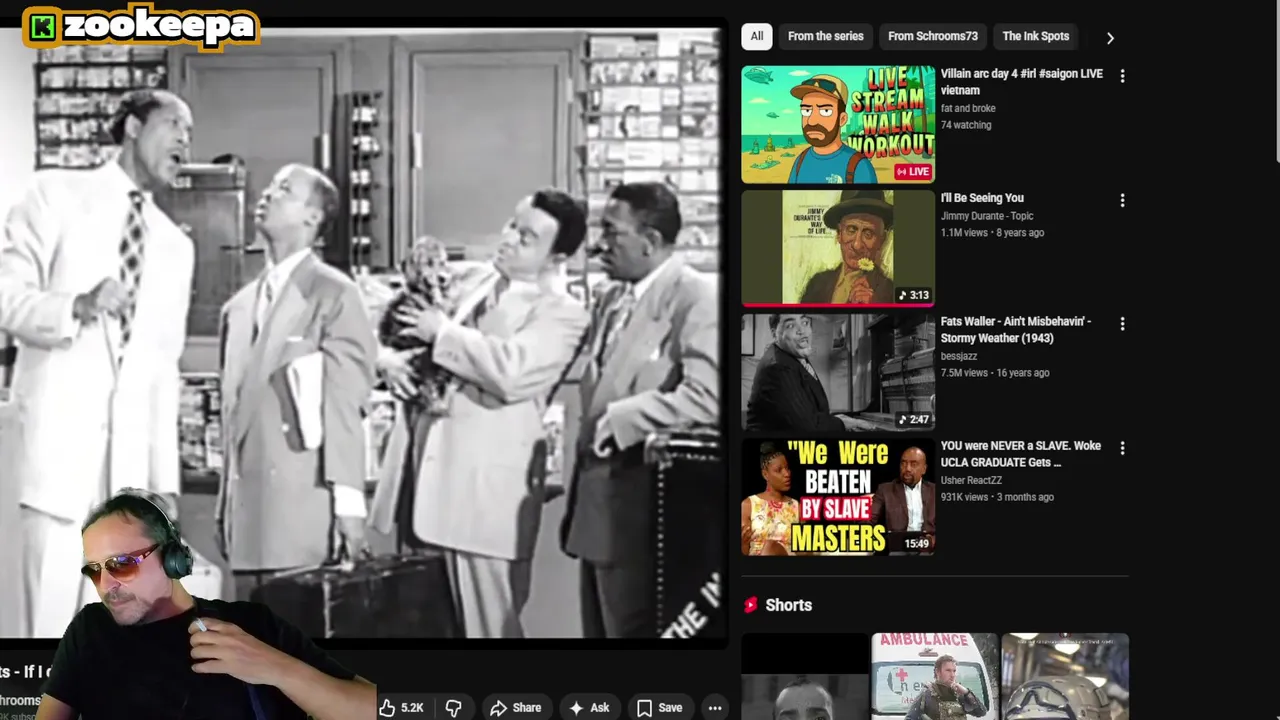The width and height of the screenshot is (1280, 720).
Task: Select the From the series chip
Action: coord(825,36)
